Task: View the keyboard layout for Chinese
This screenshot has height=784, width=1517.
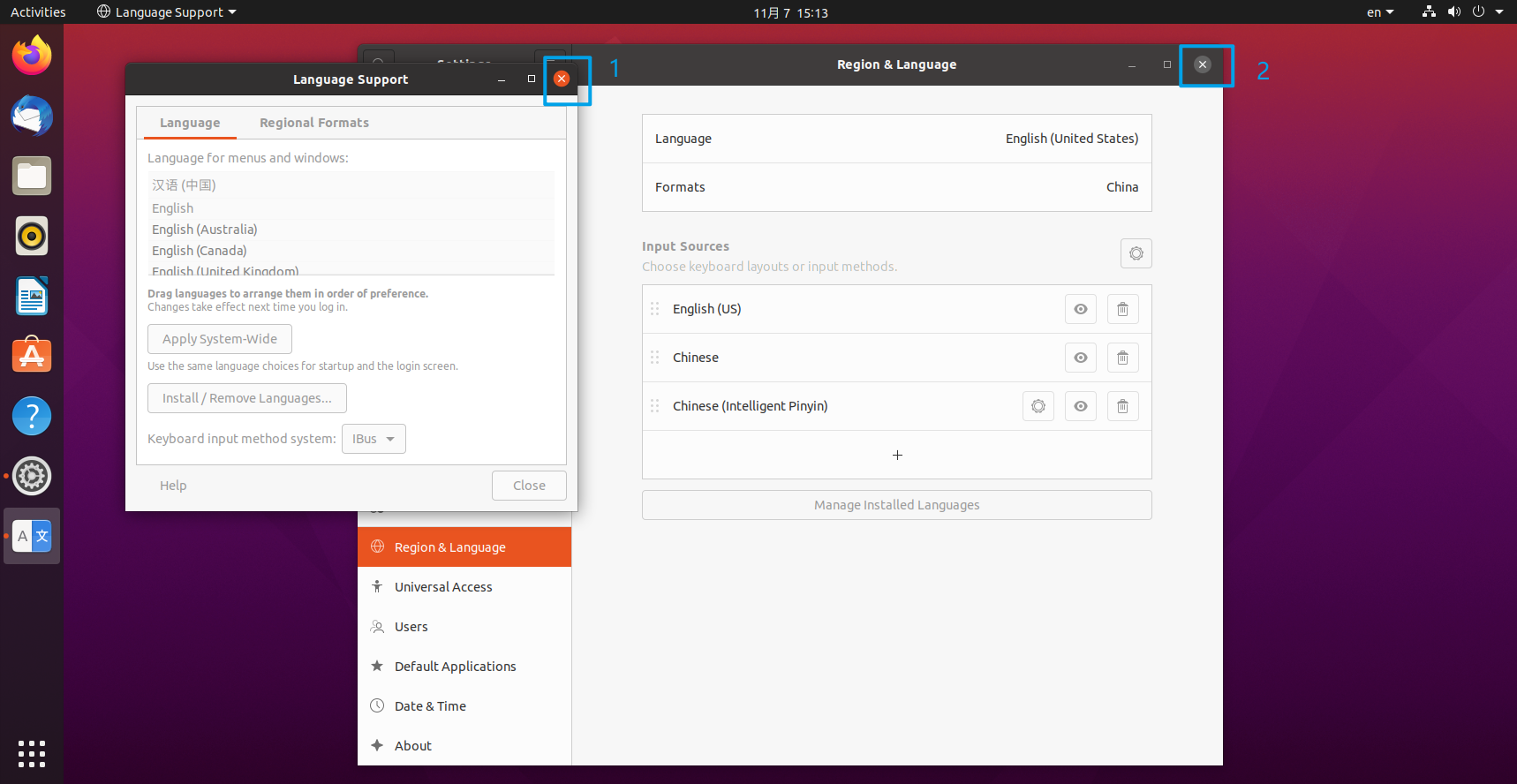Action: [x=1081, y=358]
